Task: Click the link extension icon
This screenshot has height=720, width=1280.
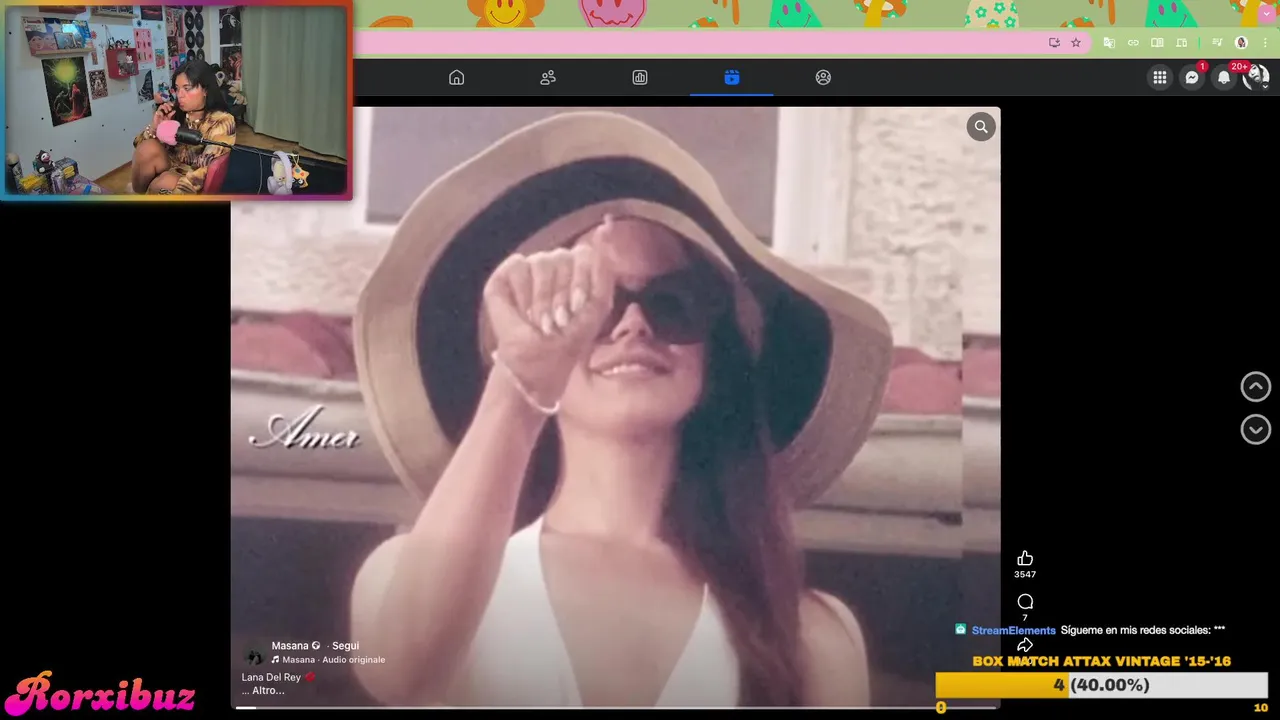Action: [x=1133, y=42]
